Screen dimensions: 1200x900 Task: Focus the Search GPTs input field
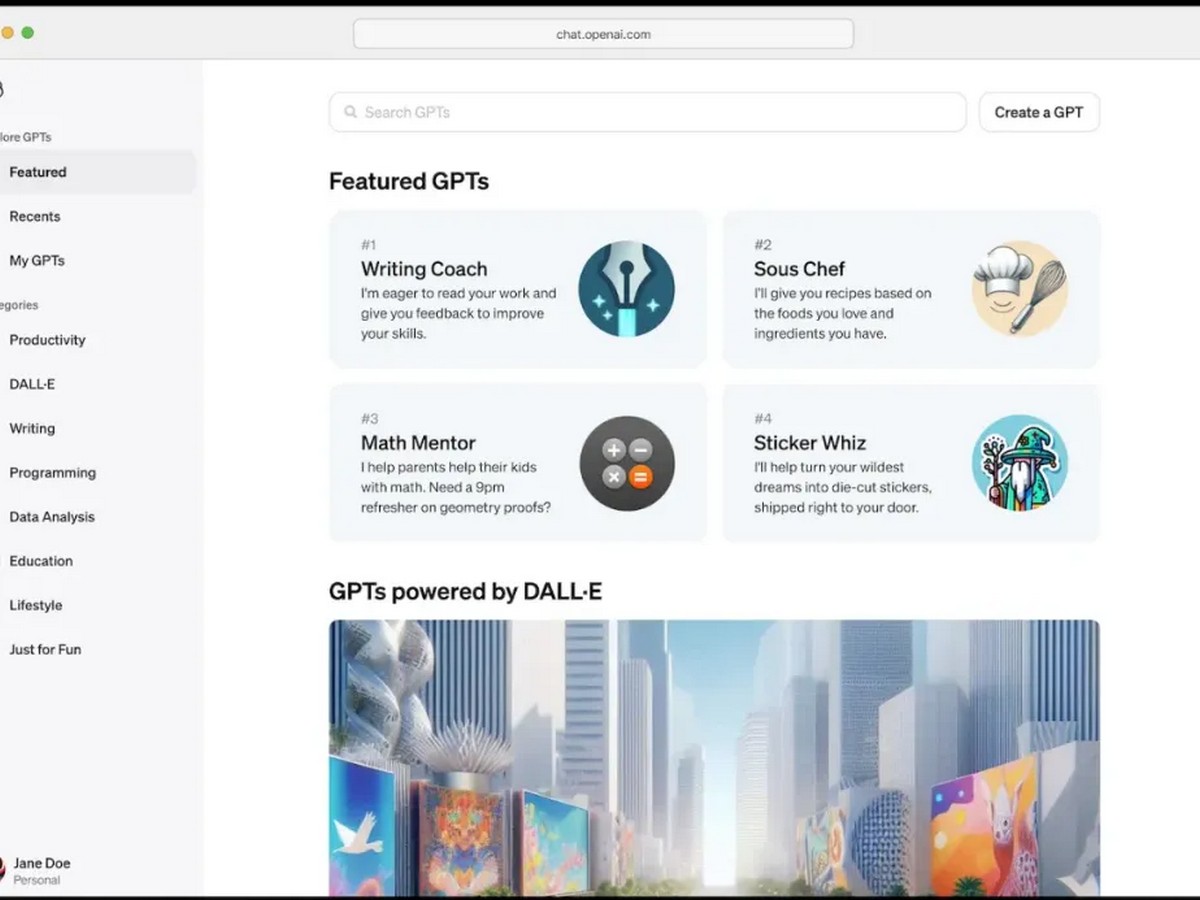(x=647, y=112)
